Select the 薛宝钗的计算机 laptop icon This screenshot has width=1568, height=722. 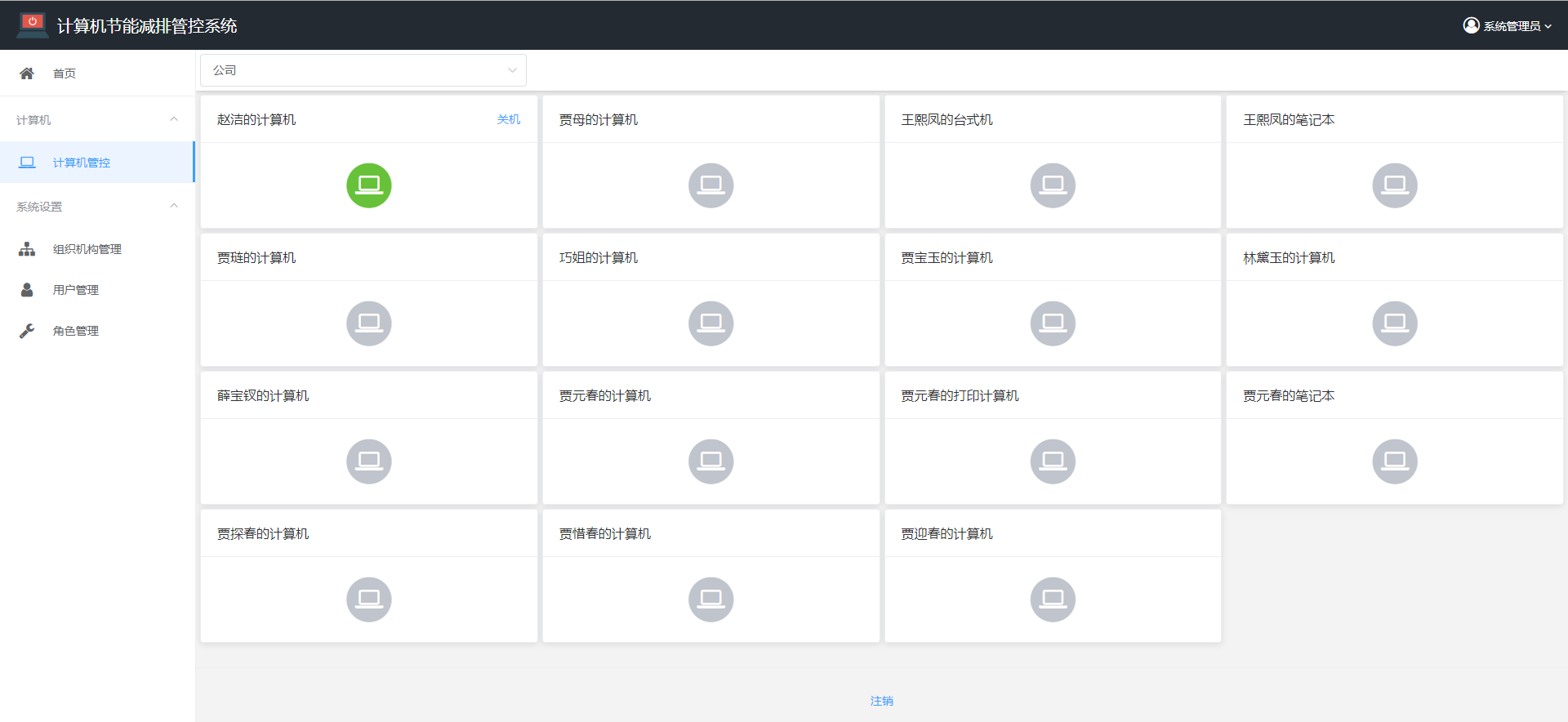pyautogui.click(x=368, y=461)
